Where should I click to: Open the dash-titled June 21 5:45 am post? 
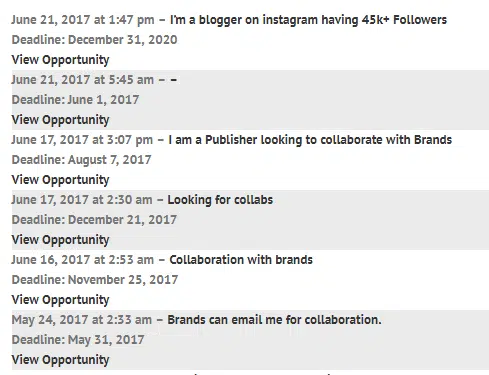[x=173, y=80]
